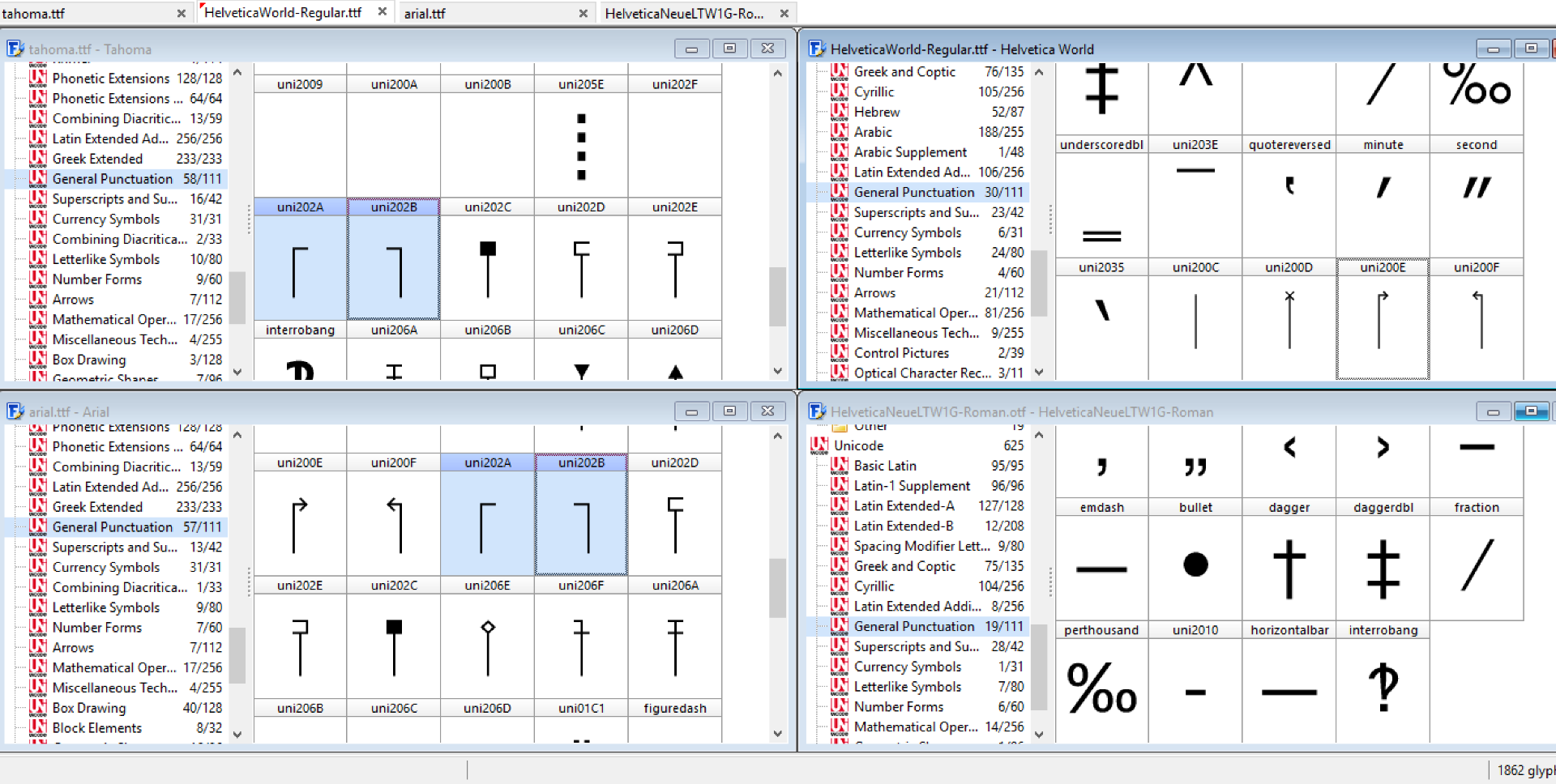
Task: Select perthousand glyph in HelveticaNeue window
Action: coord(1101,682)
